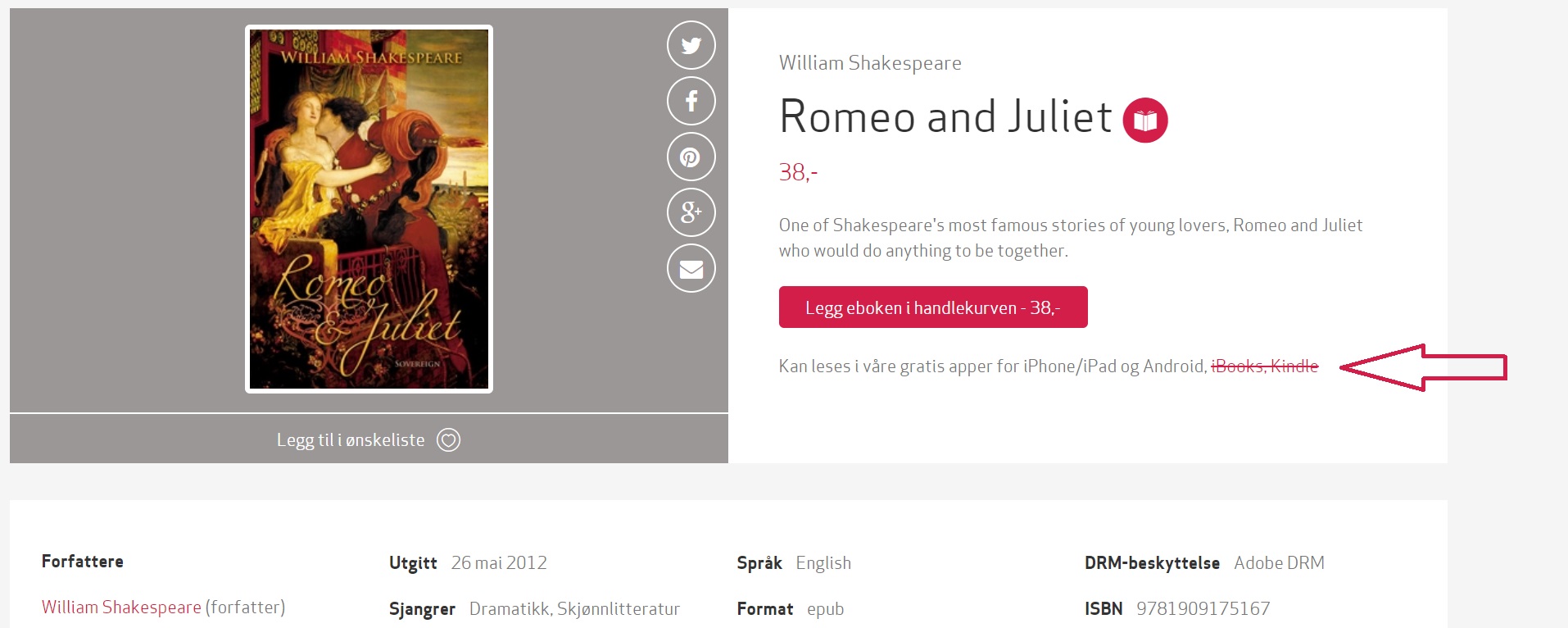Click the red arrow annotation
This screenshot has width=1568, height=628.
tap(1424, 367)
